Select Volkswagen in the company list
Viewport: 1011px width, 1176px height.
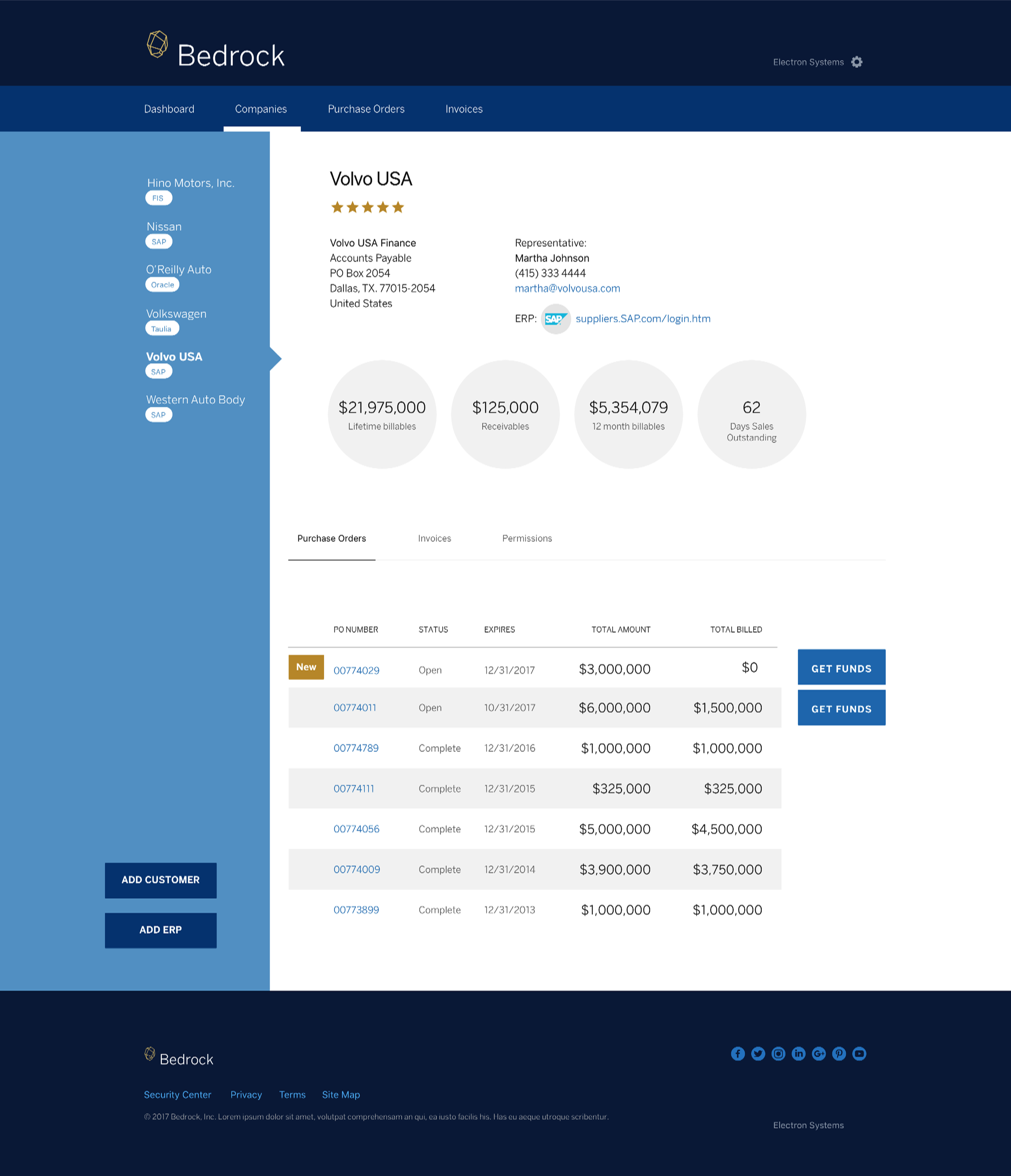point(176,314)
